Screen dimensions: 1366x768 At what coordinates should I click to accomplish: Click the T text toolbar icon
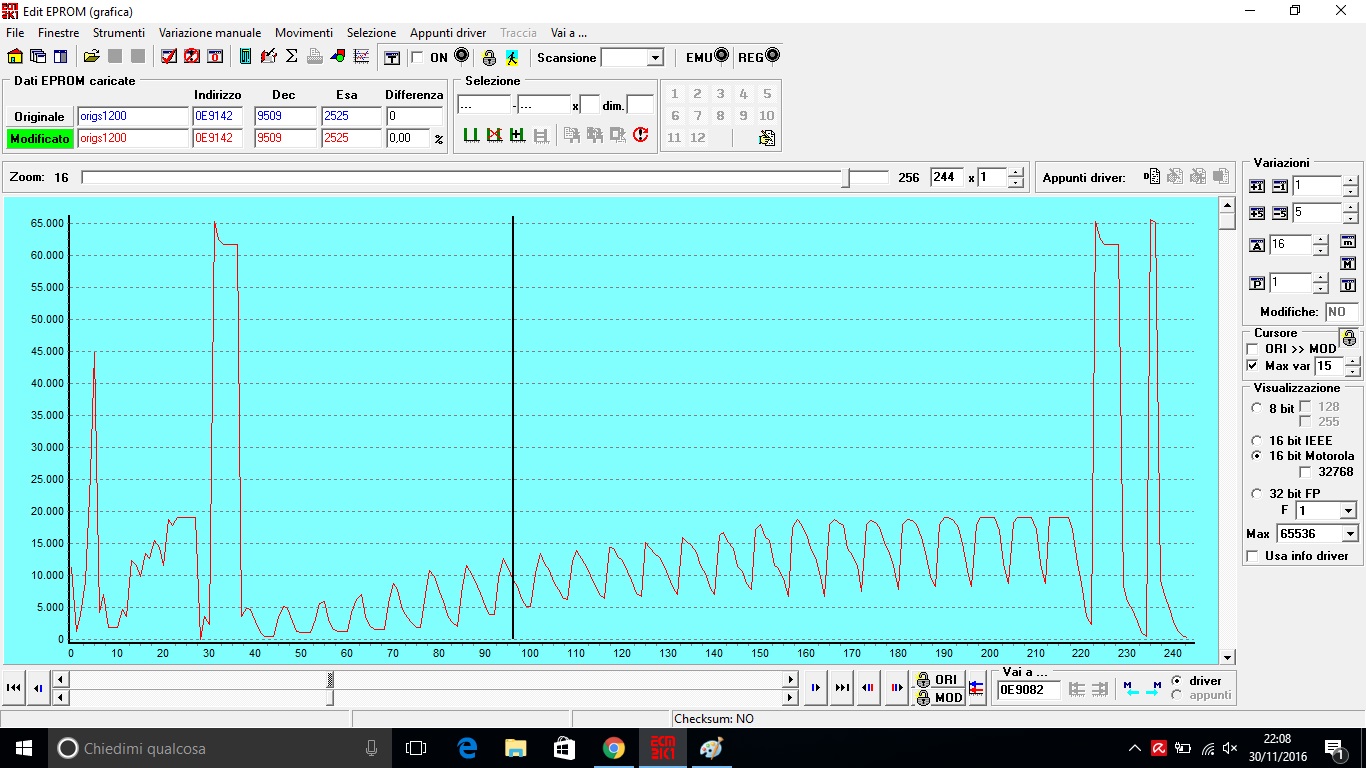pos(392,57)
